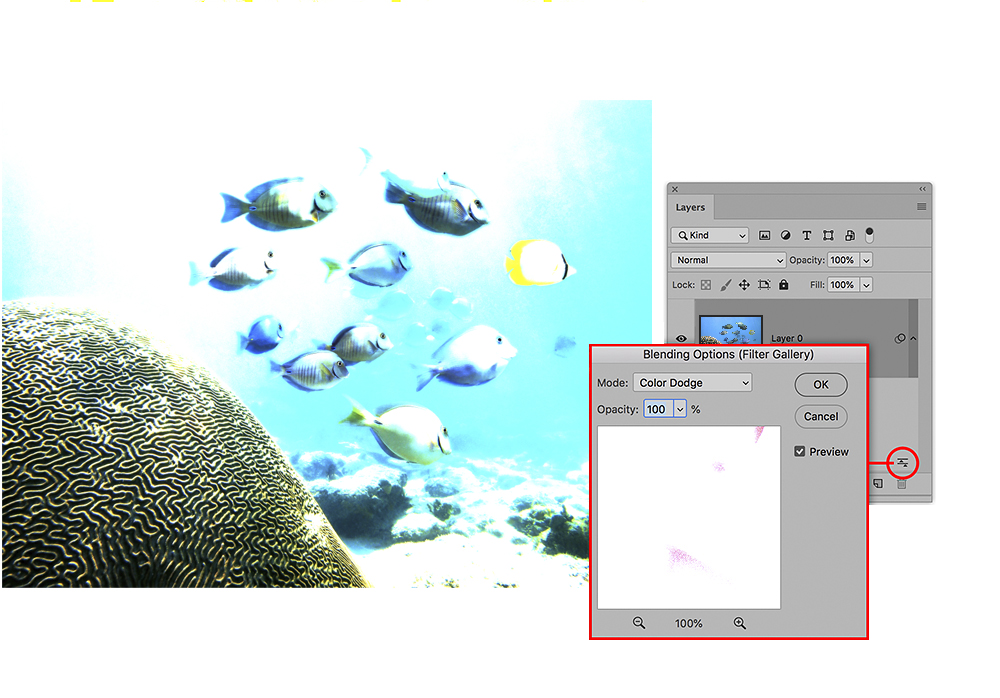
Task: Toggle layer filtering on/off switch
Action: [x=869, y=234]
